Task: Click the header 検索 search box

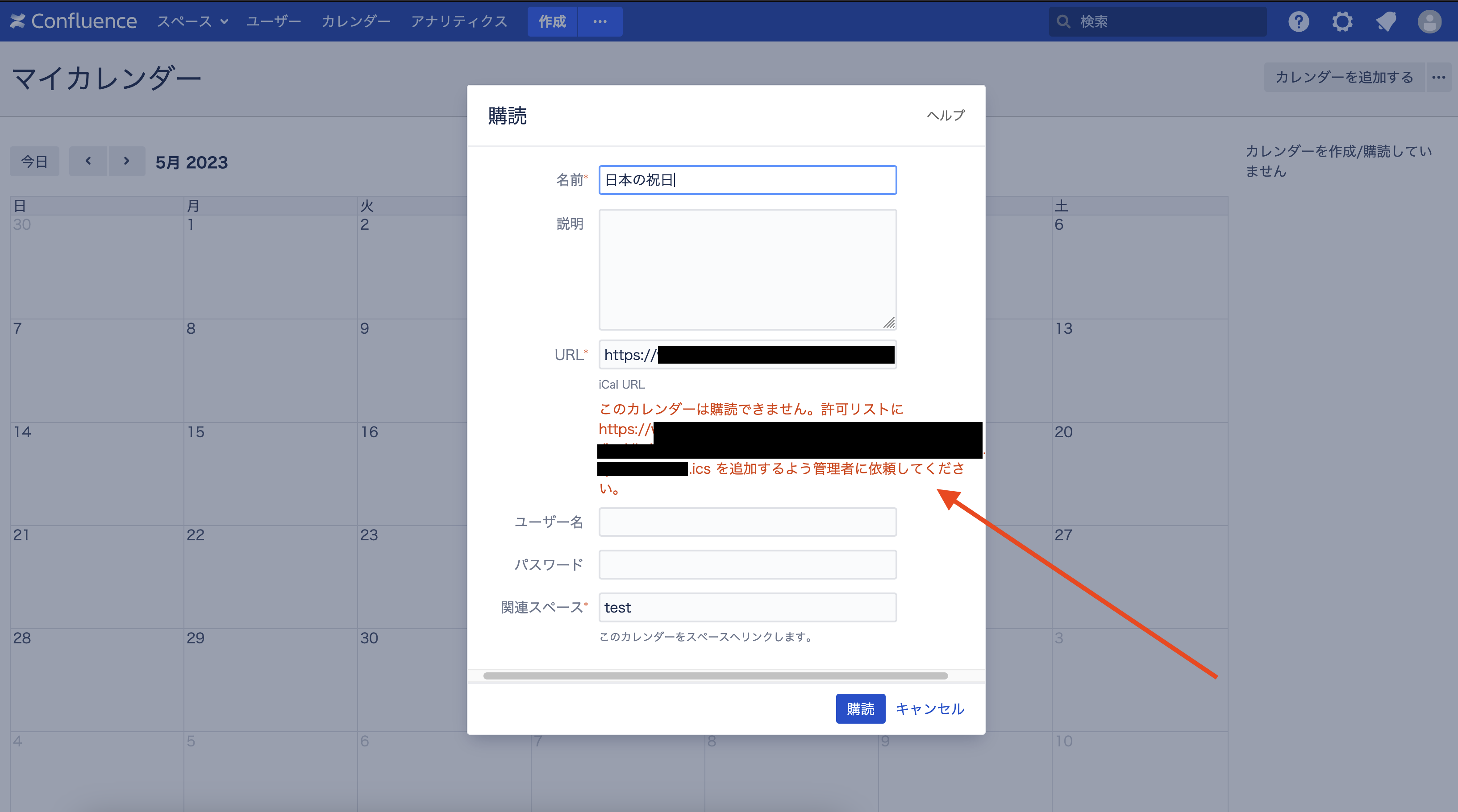Action: (x=1158, y=21)
